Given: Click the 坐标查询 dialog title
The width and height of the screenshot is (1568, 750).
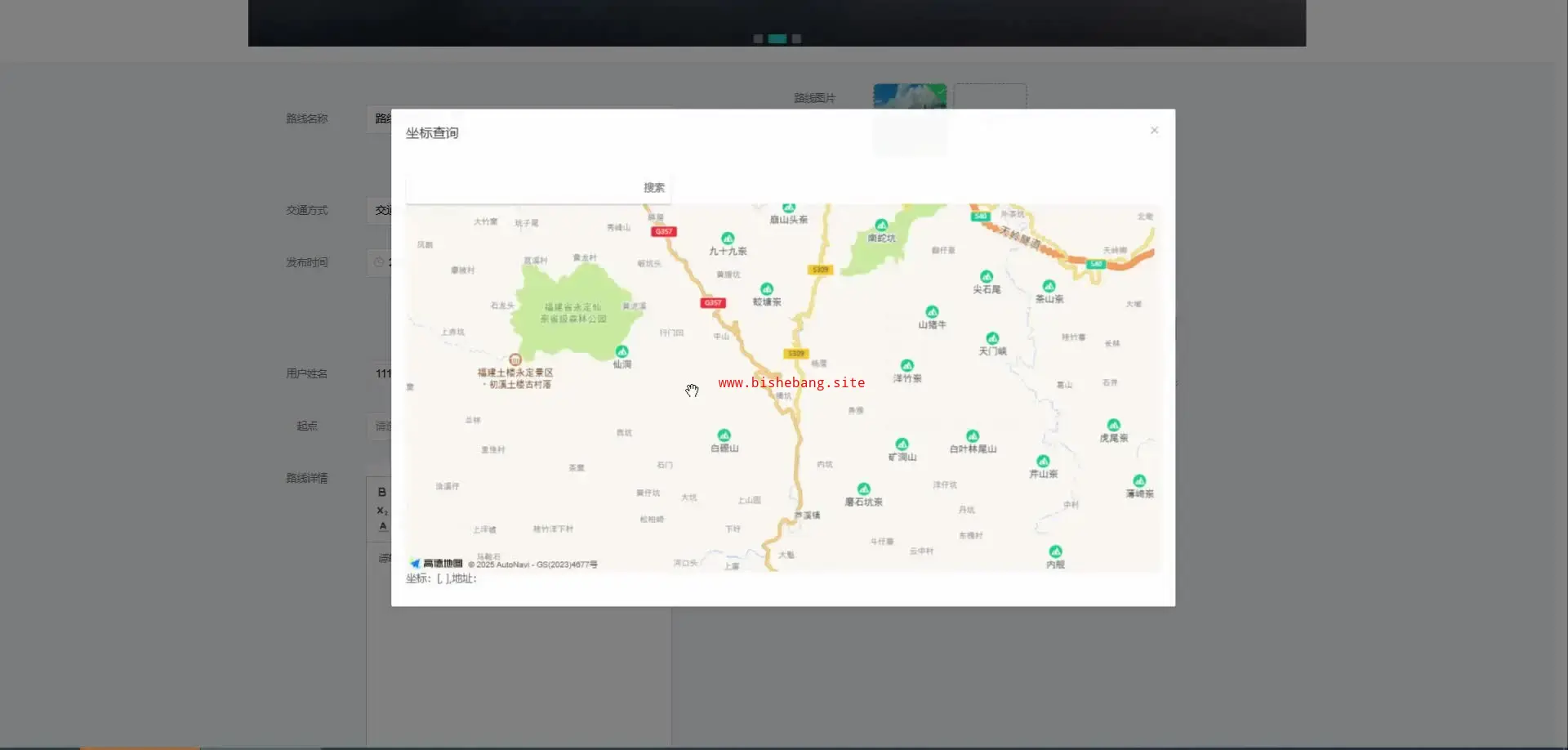Looking at the screenshot, I should coord(432,133).
